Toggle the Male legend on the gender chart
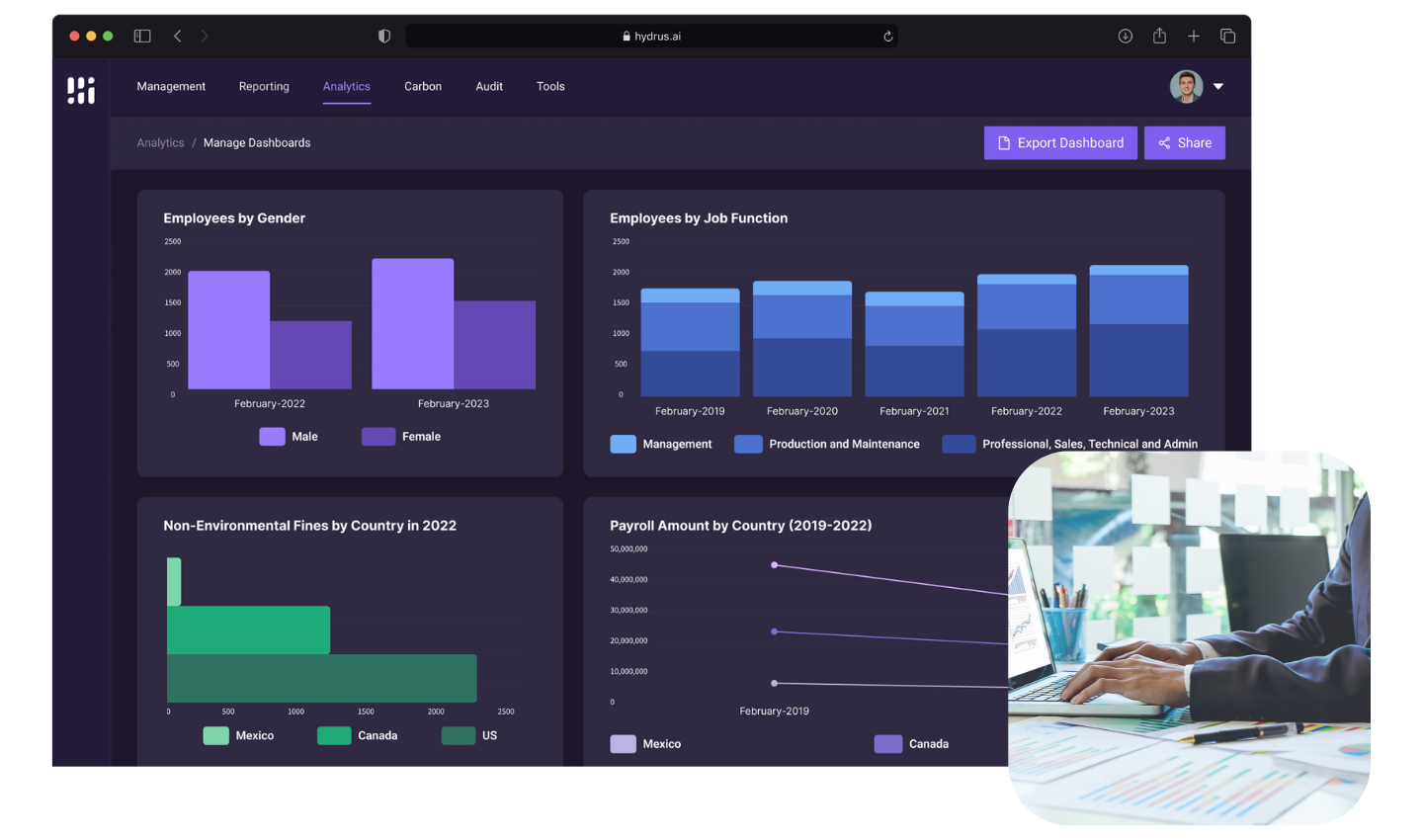Viewport: 1423px width, 840px height. 289,436
